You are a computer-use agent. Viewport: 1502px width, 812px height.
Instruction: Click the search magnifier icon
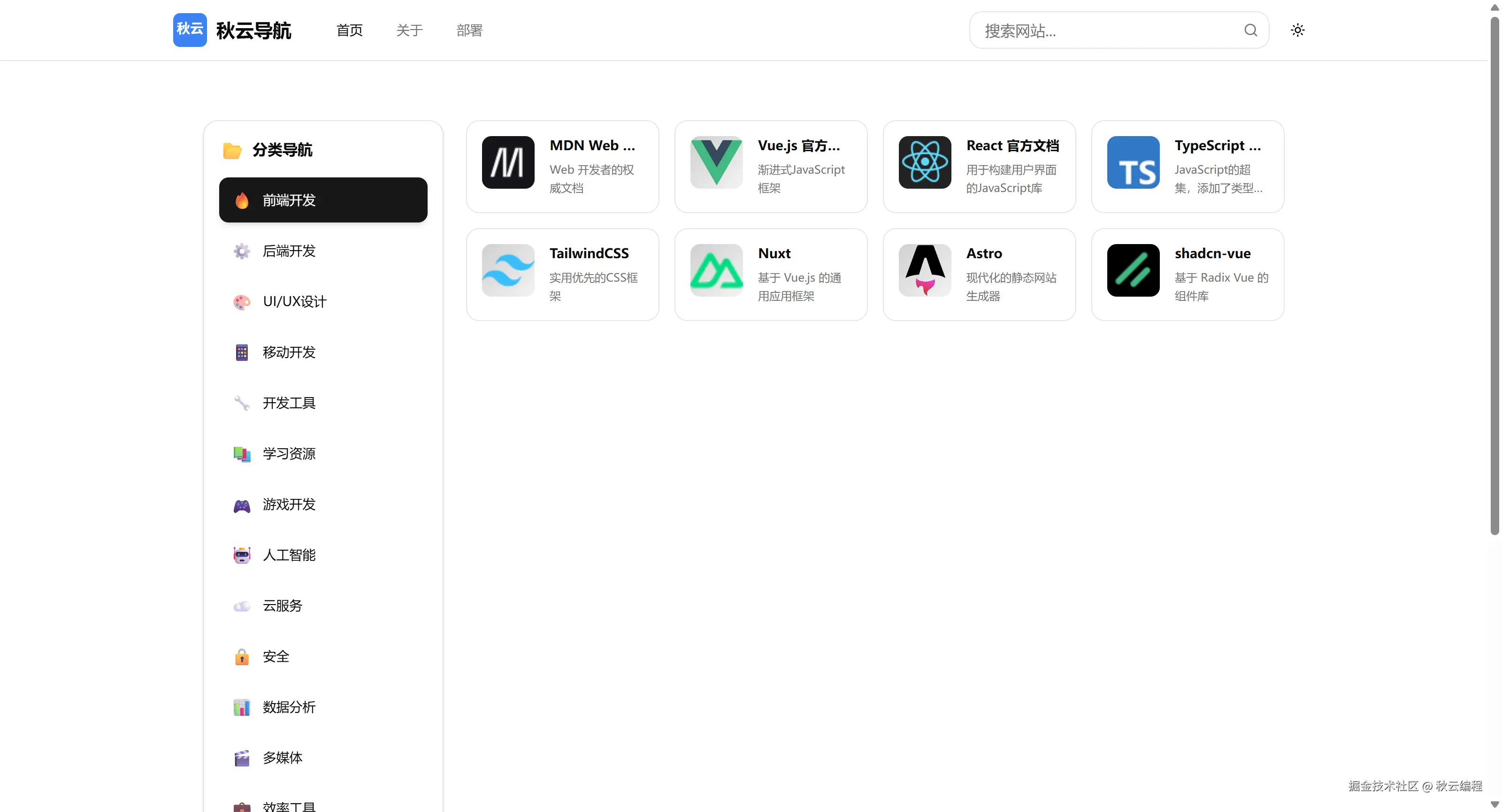tap(1250, 30)
